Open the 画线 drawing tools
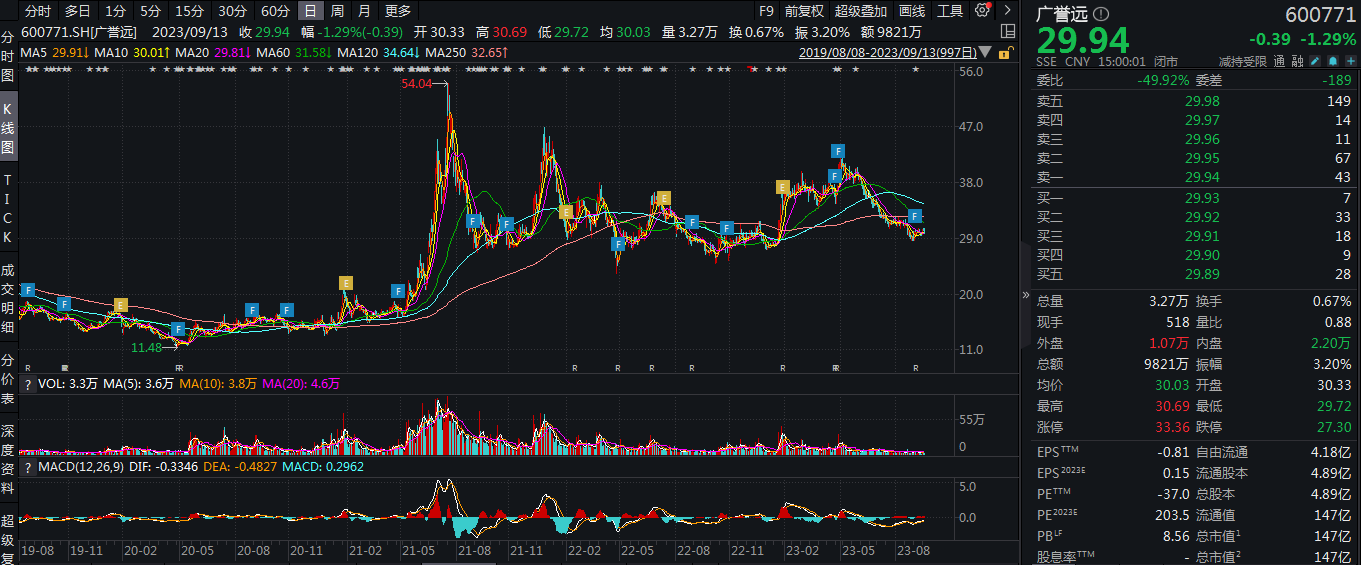 (912, 11)
